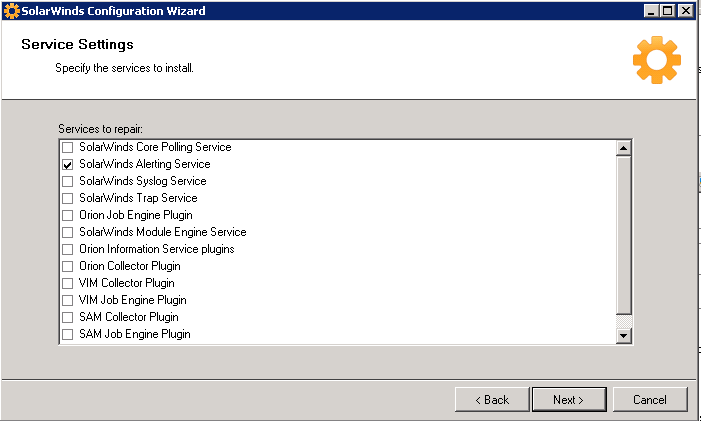Click the 'SolarWinds Trap Service' label
This screenshot has width=701, height=421.
(x=138, y=198)
